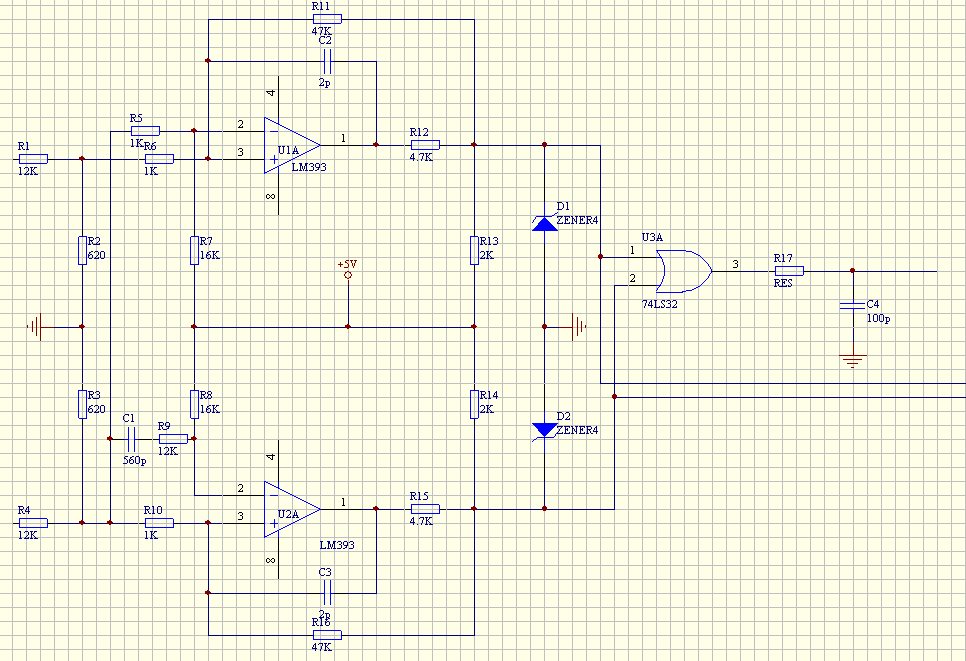Click the C4 designator text
This screenshot has height=661, width=966.
tap(873, 304)
